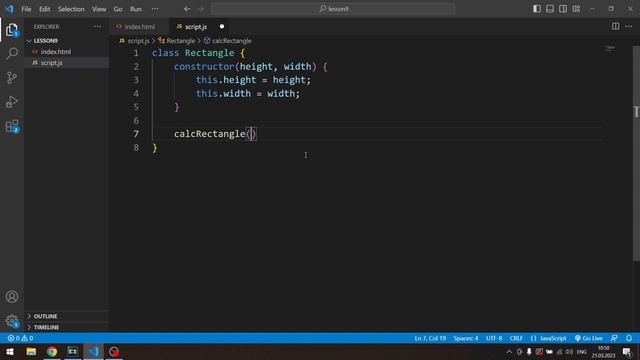Image resolution: width=640 pixels, height=360 pixels.
Task: Go back with the navigation arrow
Action: [187, 9]
